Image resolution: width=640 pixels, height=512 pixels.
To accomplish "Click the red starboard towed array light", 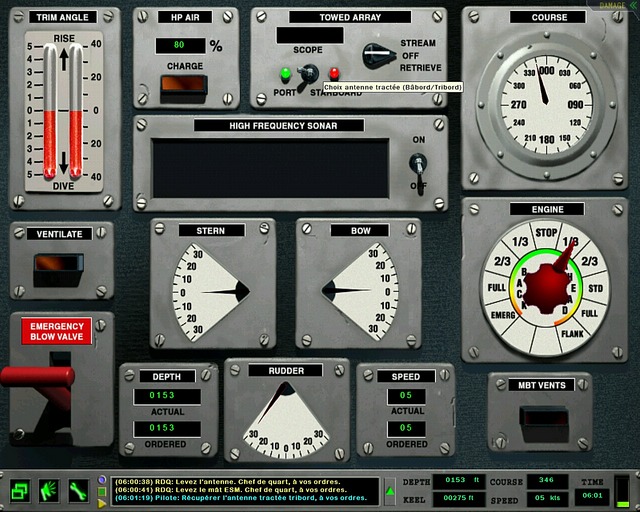I will [x=334, y=74].
